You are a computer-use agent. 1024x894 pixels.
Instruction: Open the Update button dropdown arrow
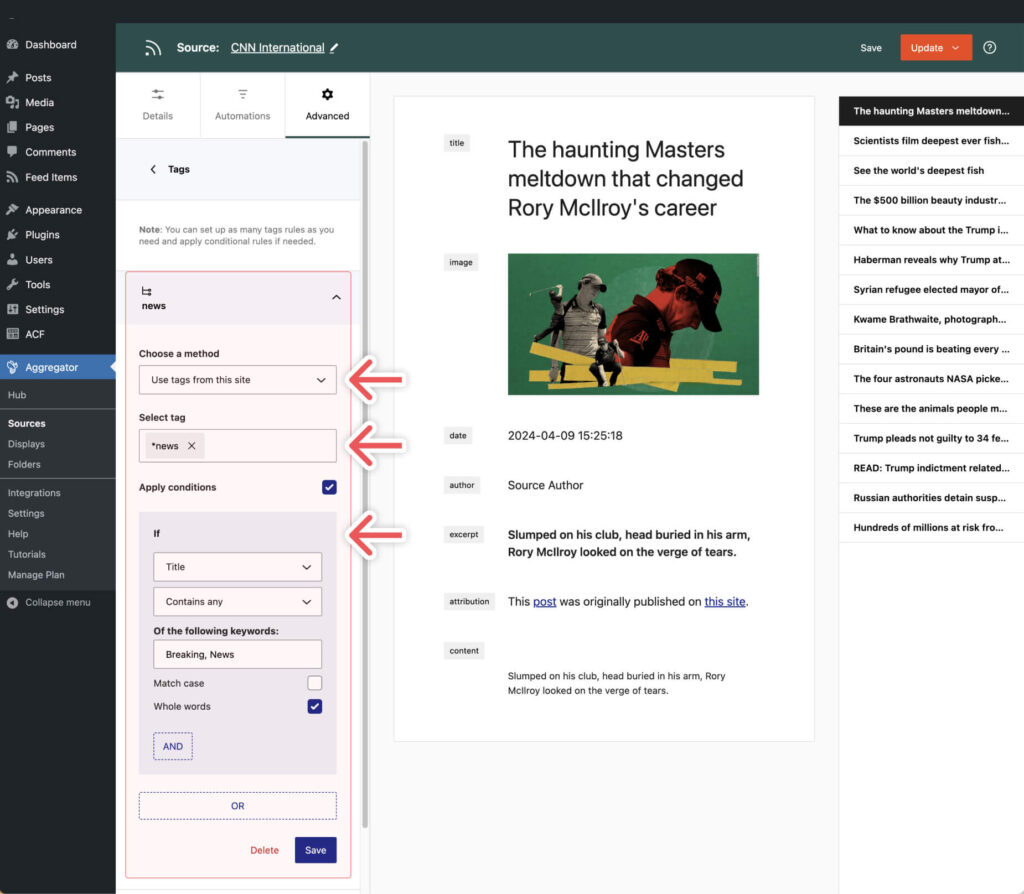(x=955, y=48)
